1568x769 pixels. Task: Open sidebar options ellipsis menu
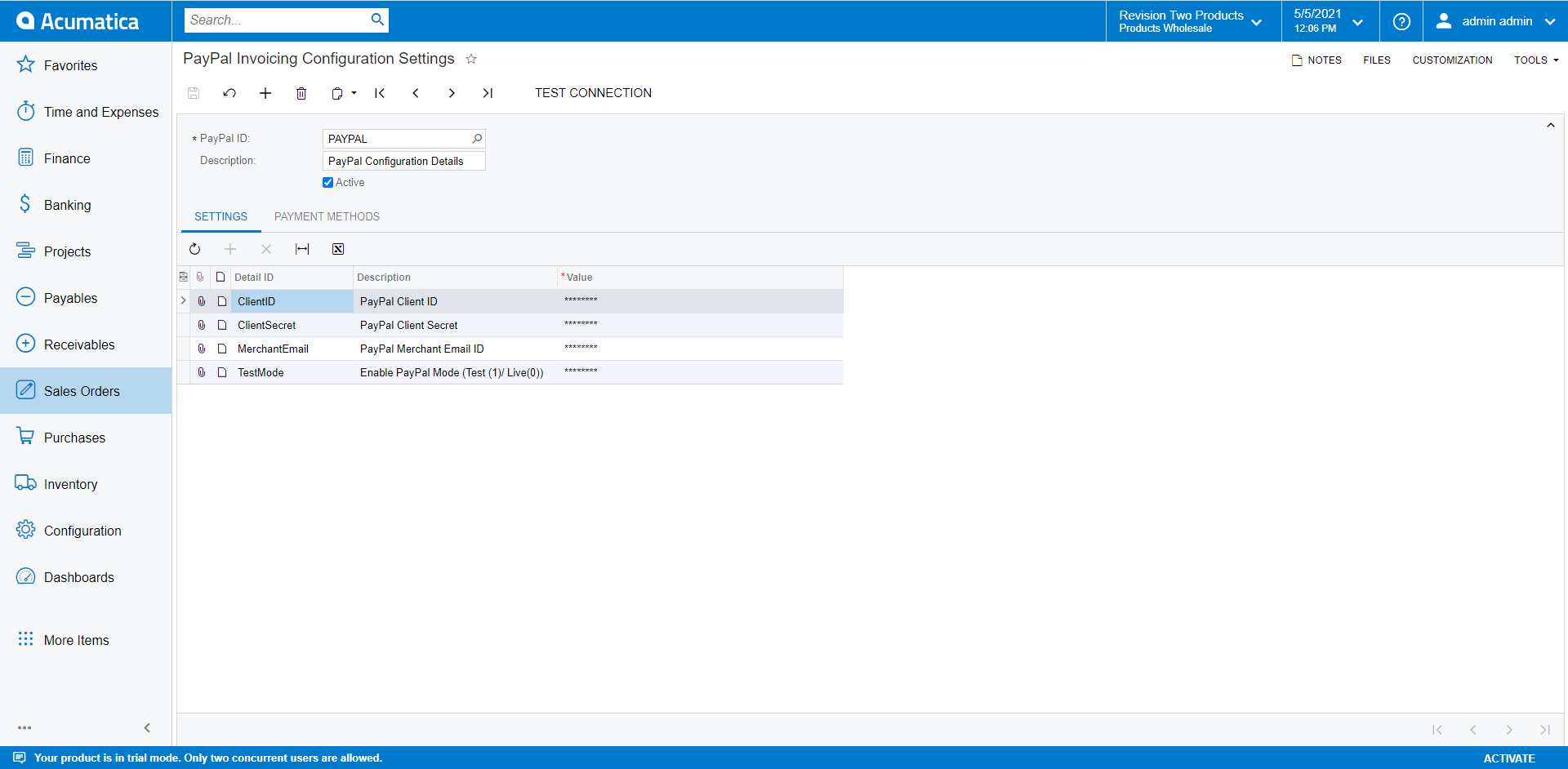tap(24, 727)
